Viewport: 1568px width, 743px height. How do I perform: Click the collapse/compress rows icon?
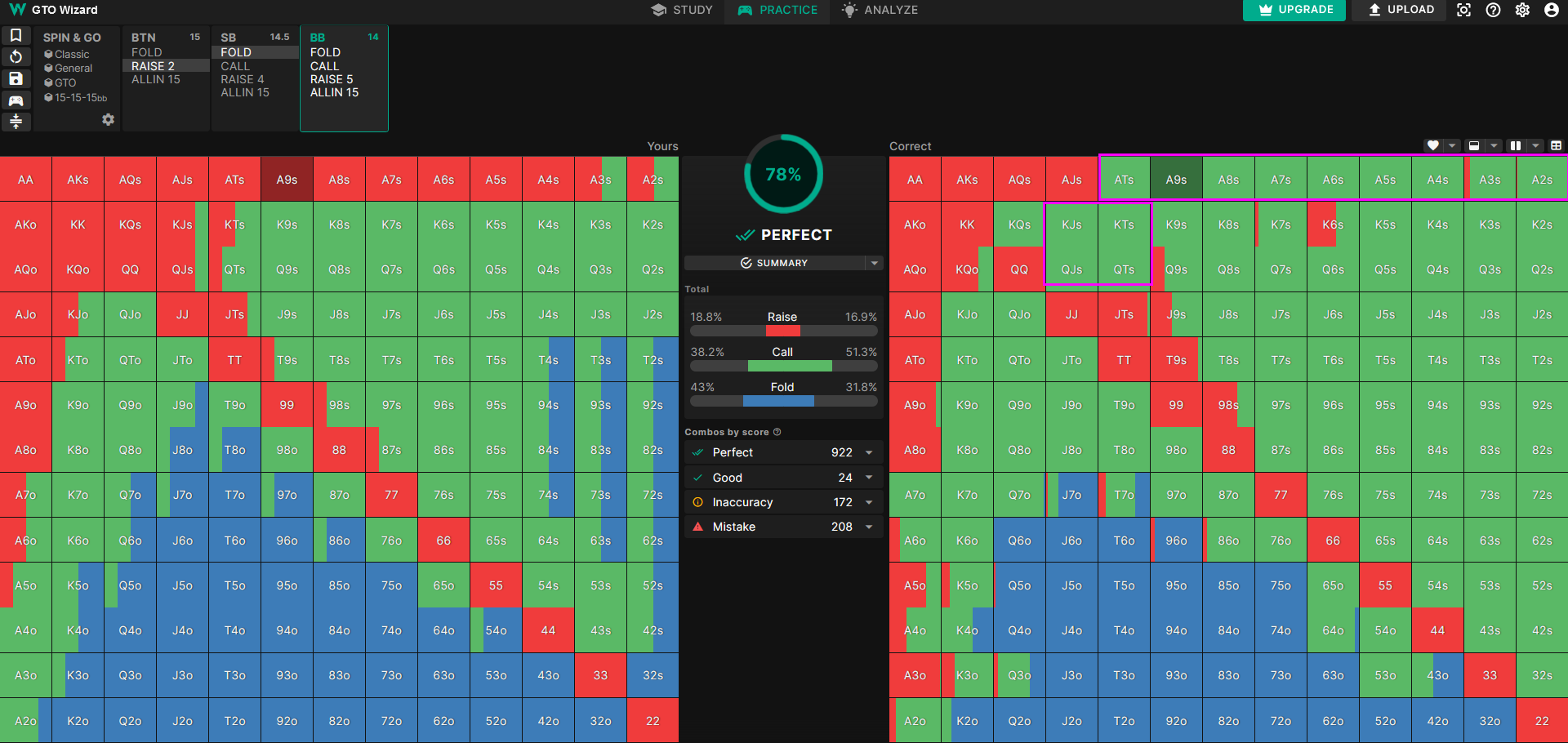pos(16,122)
